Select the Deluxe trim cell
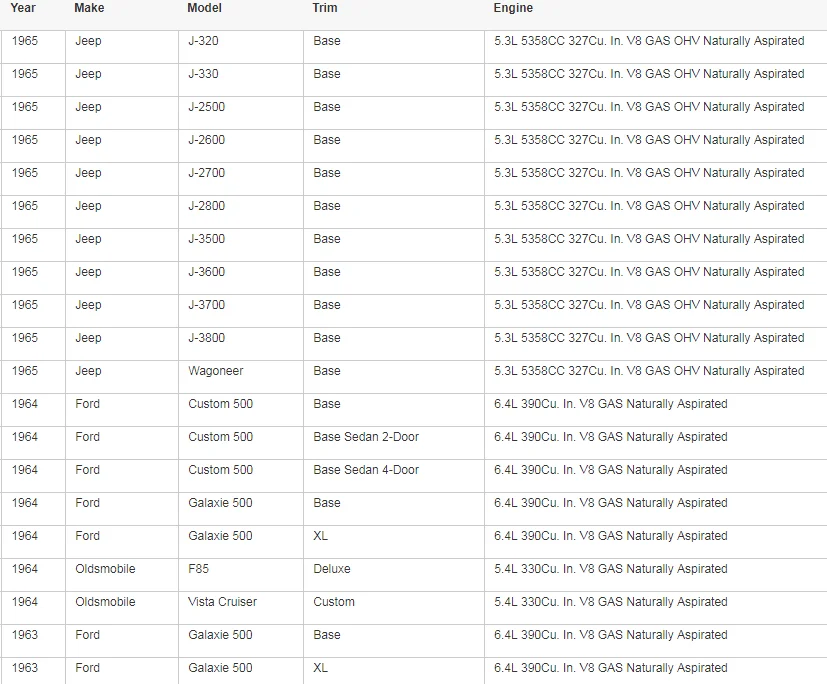Image resolution: width=827 pixels, height=684 pixels. coord(332,569)
